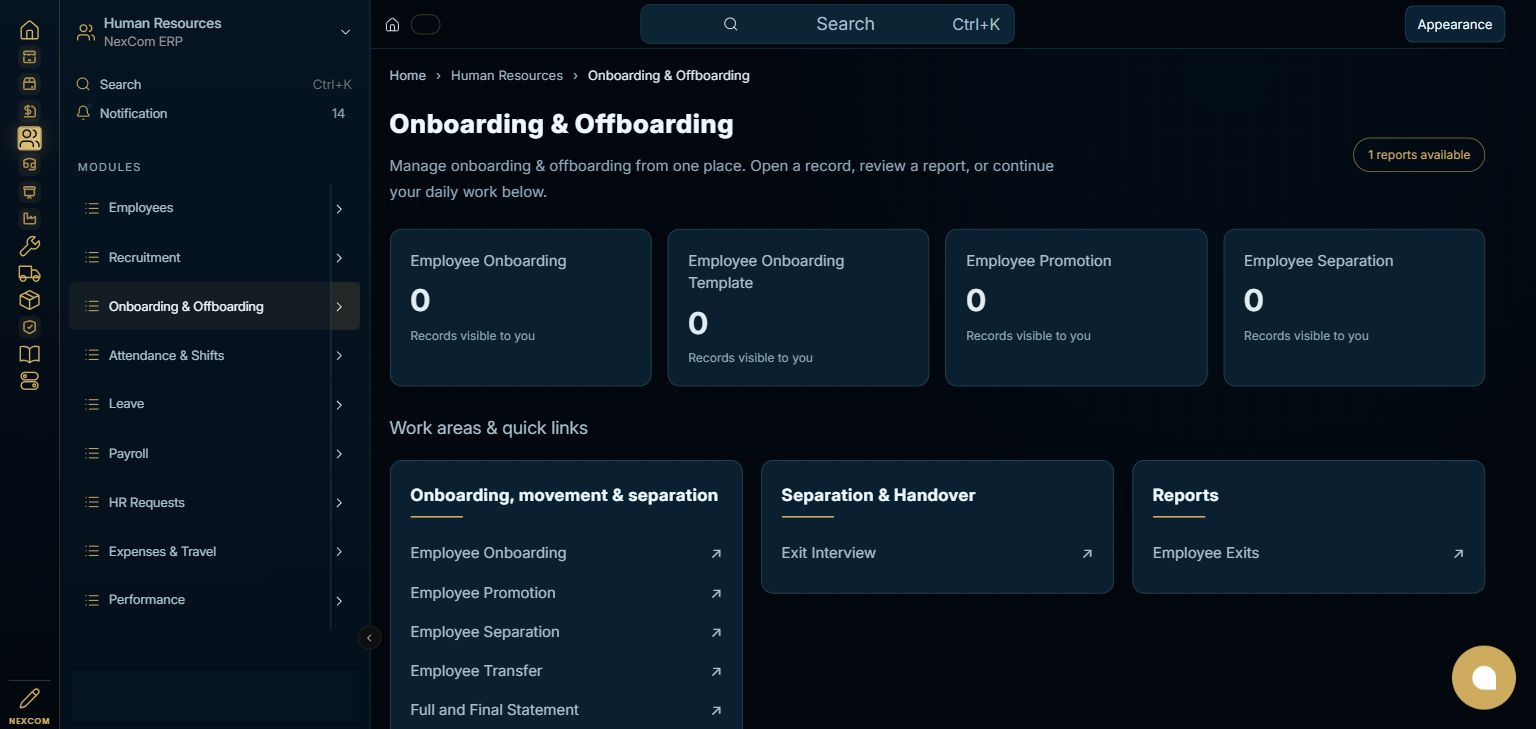Open the Recruitment module
This screenshot has width=1536, height=729.
199,257
